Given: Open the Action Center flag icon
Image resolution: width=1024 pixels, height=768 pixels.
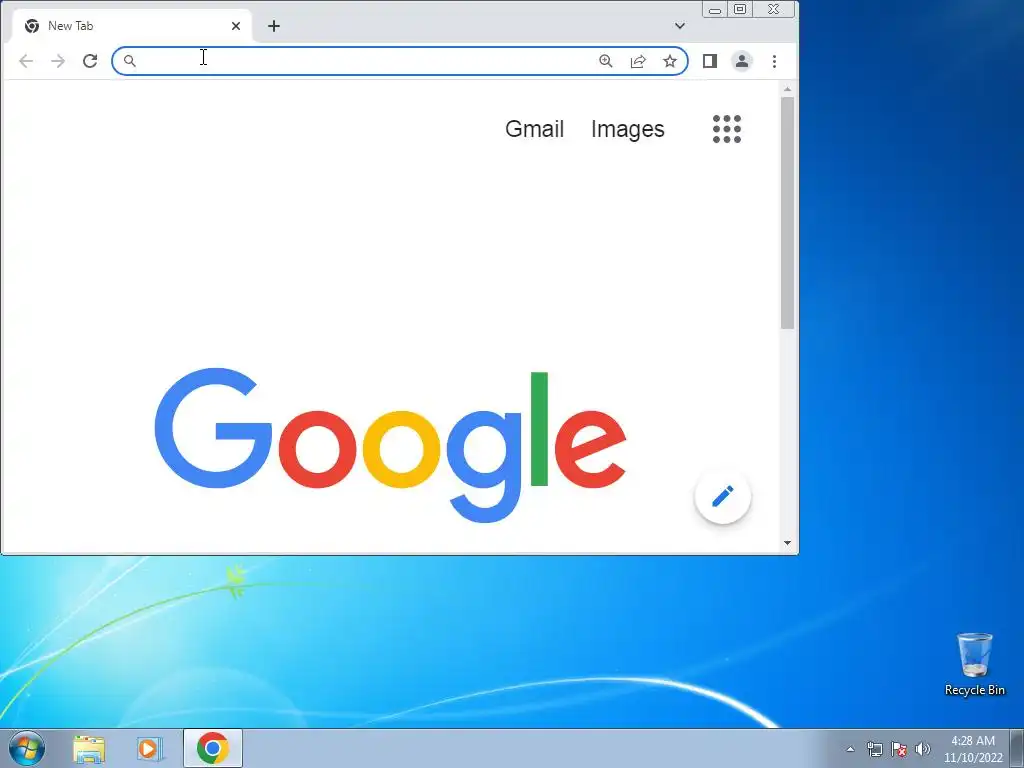Looking at the screenshot, I should coord(899,749).
